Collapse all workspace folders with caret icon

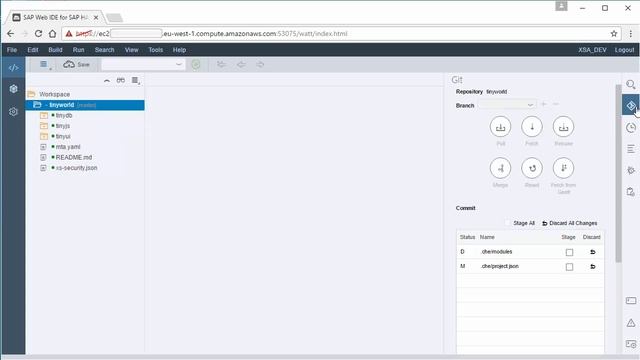click(x=107, y=81)
